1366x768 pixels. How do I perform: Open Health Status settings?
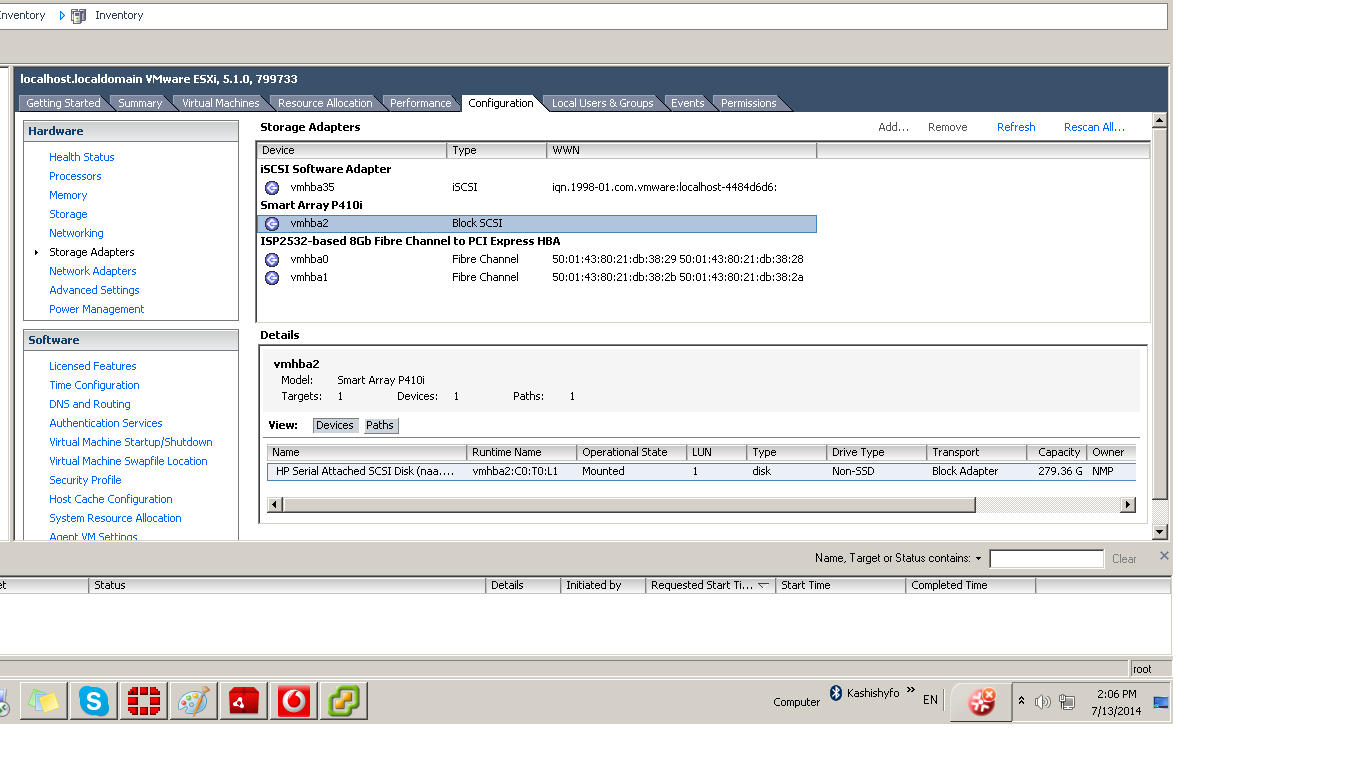point(82,157)
